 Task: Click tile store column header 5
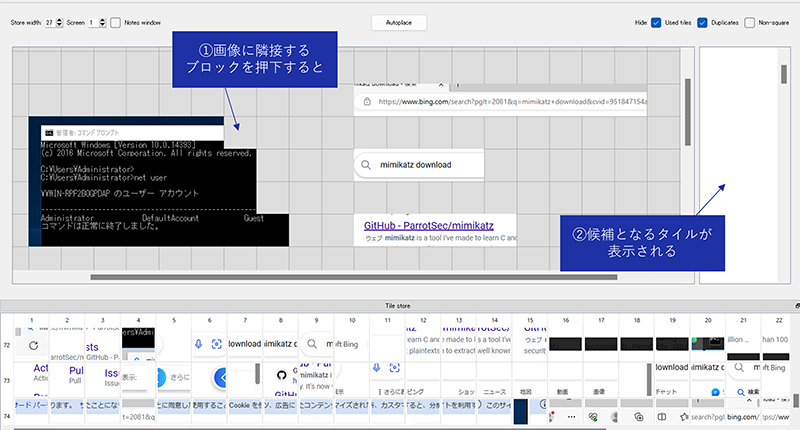tap(174, 320)
